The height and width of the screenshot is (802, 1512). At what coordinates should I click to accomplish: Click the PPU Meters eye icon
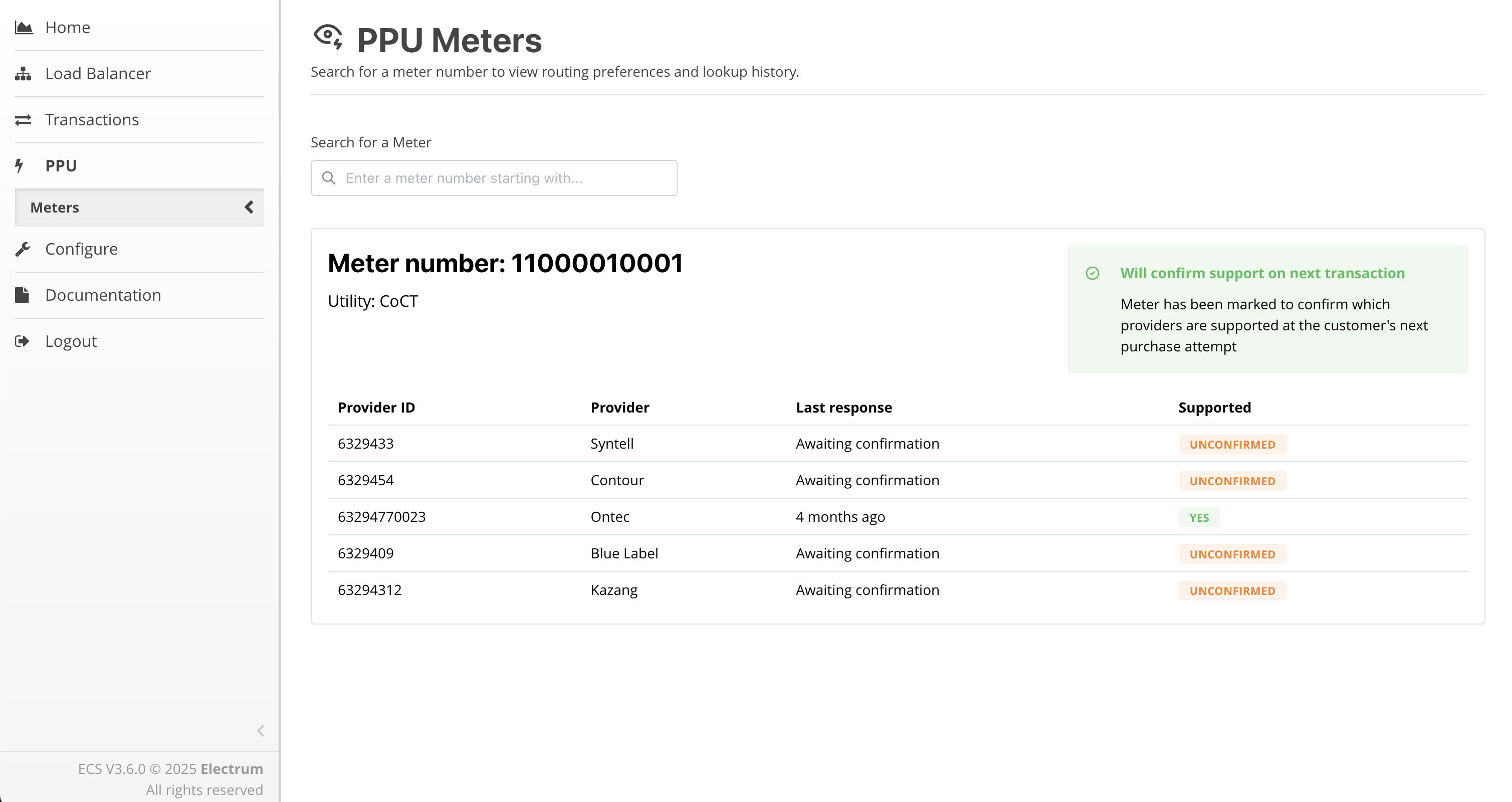coord(328,37)
